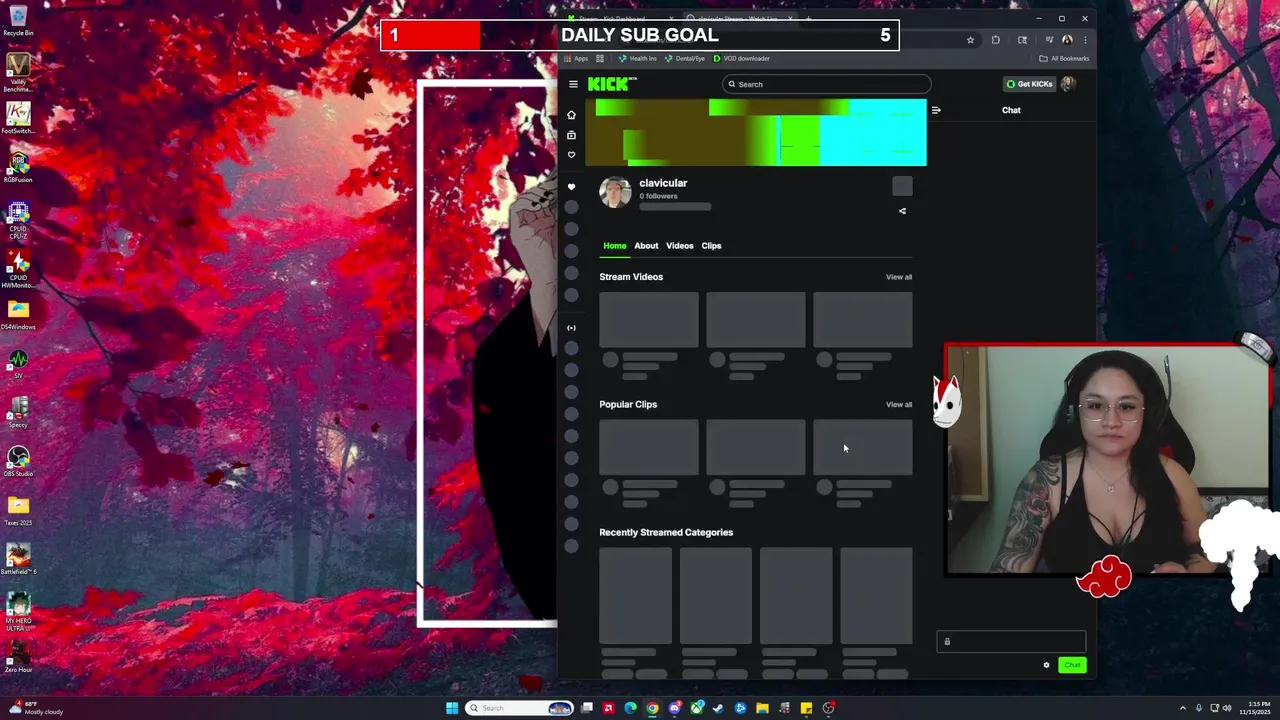Viewport: 1280px width, 720px height.
Task: Select the Valley Benchmark desktop icon
Action: (18, 73)
